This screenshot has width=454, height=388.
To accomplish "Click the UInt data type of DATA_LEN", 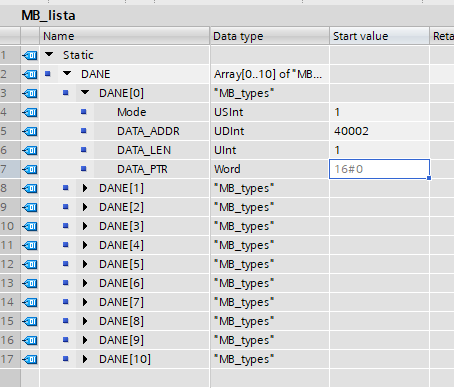I will [x=270, y=150].
